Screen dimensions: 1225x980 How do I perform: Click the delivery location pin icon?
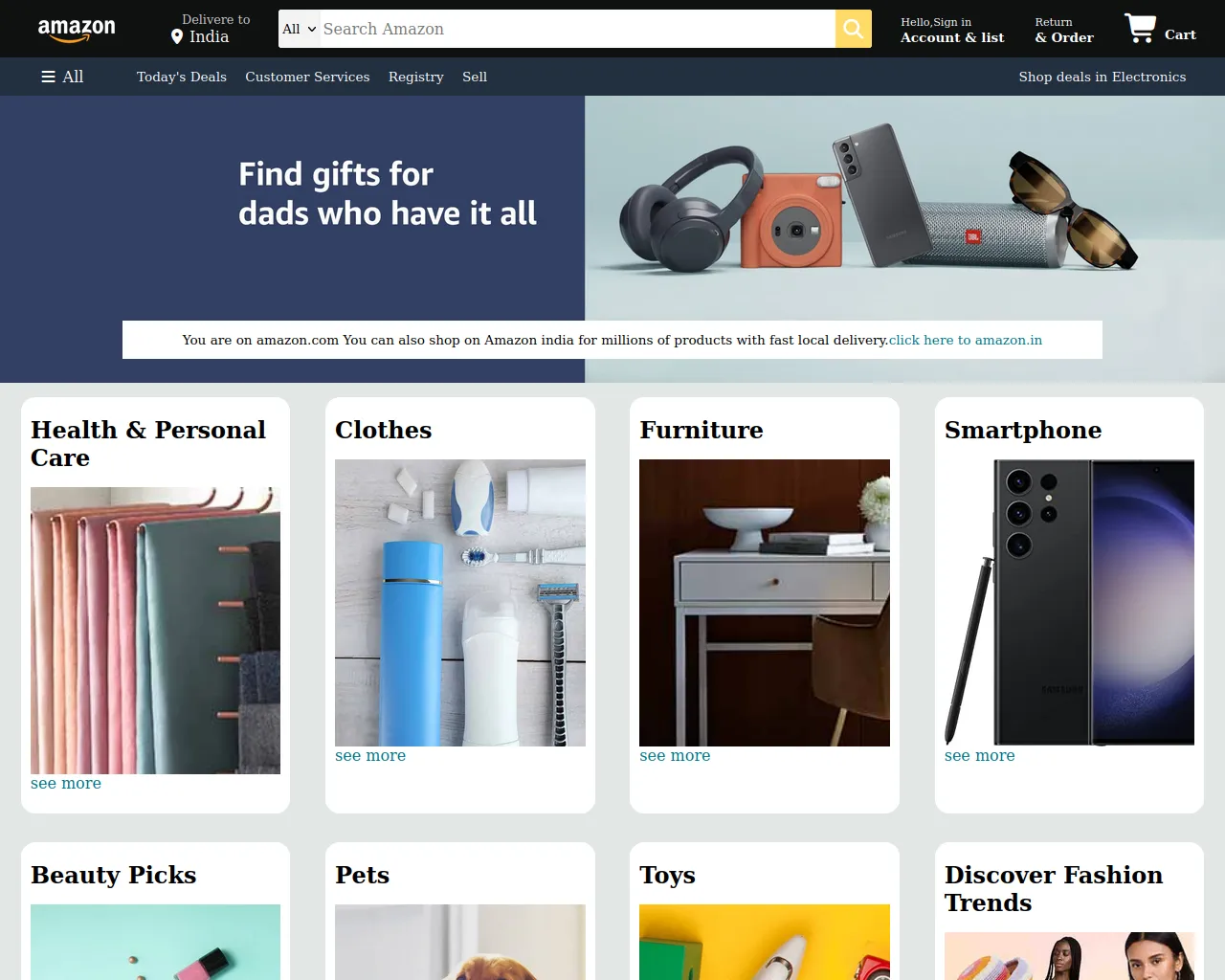177,36
